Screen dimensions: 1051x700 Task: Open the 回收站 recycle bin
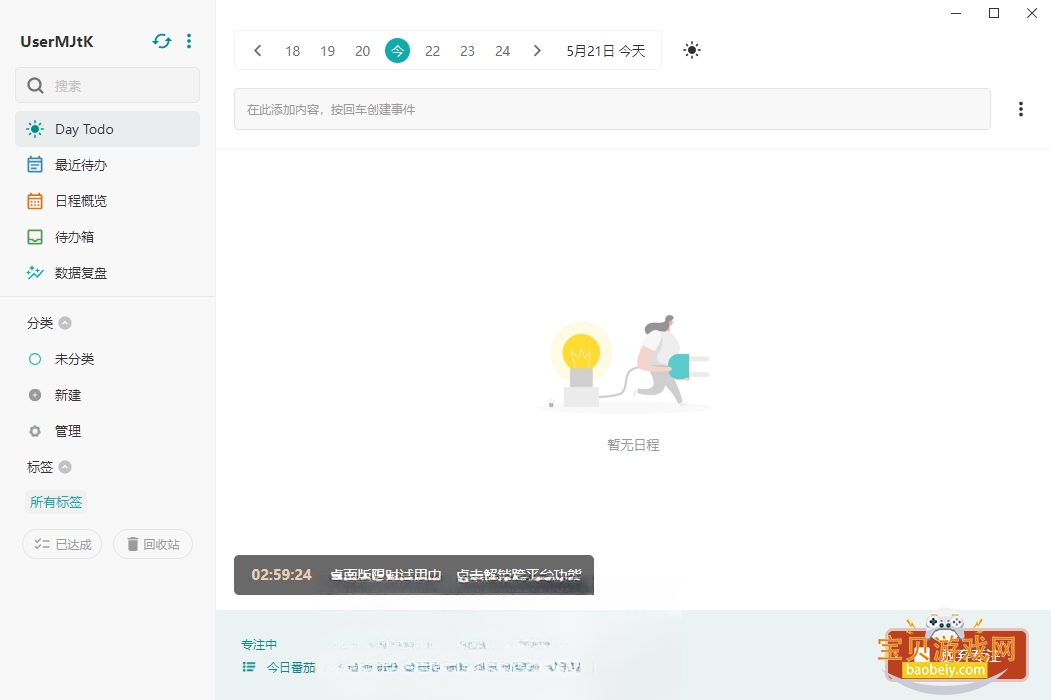153,544
